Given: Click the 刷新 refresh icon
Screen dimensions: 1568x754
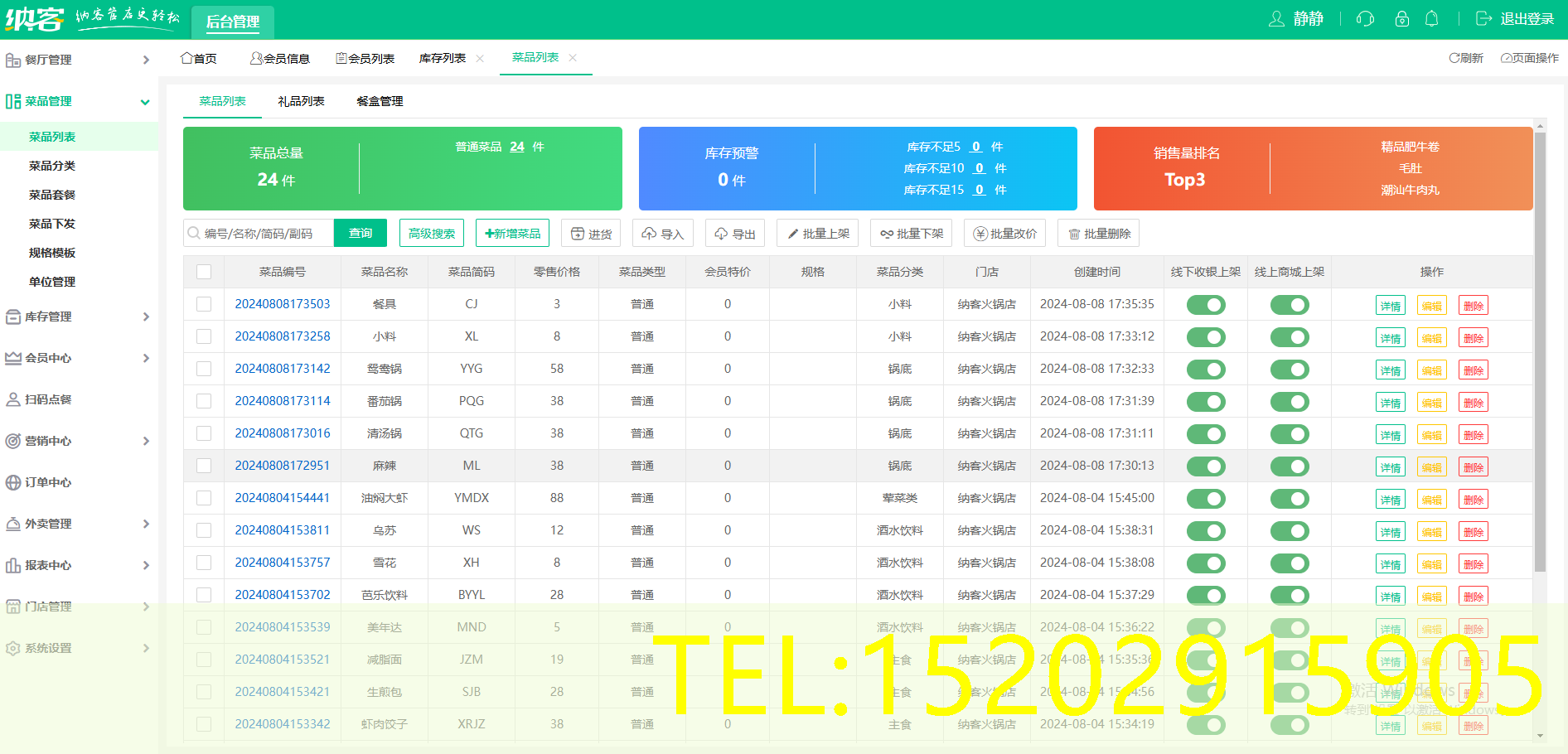Looking at the screenshot, I should coord(1454,58).
